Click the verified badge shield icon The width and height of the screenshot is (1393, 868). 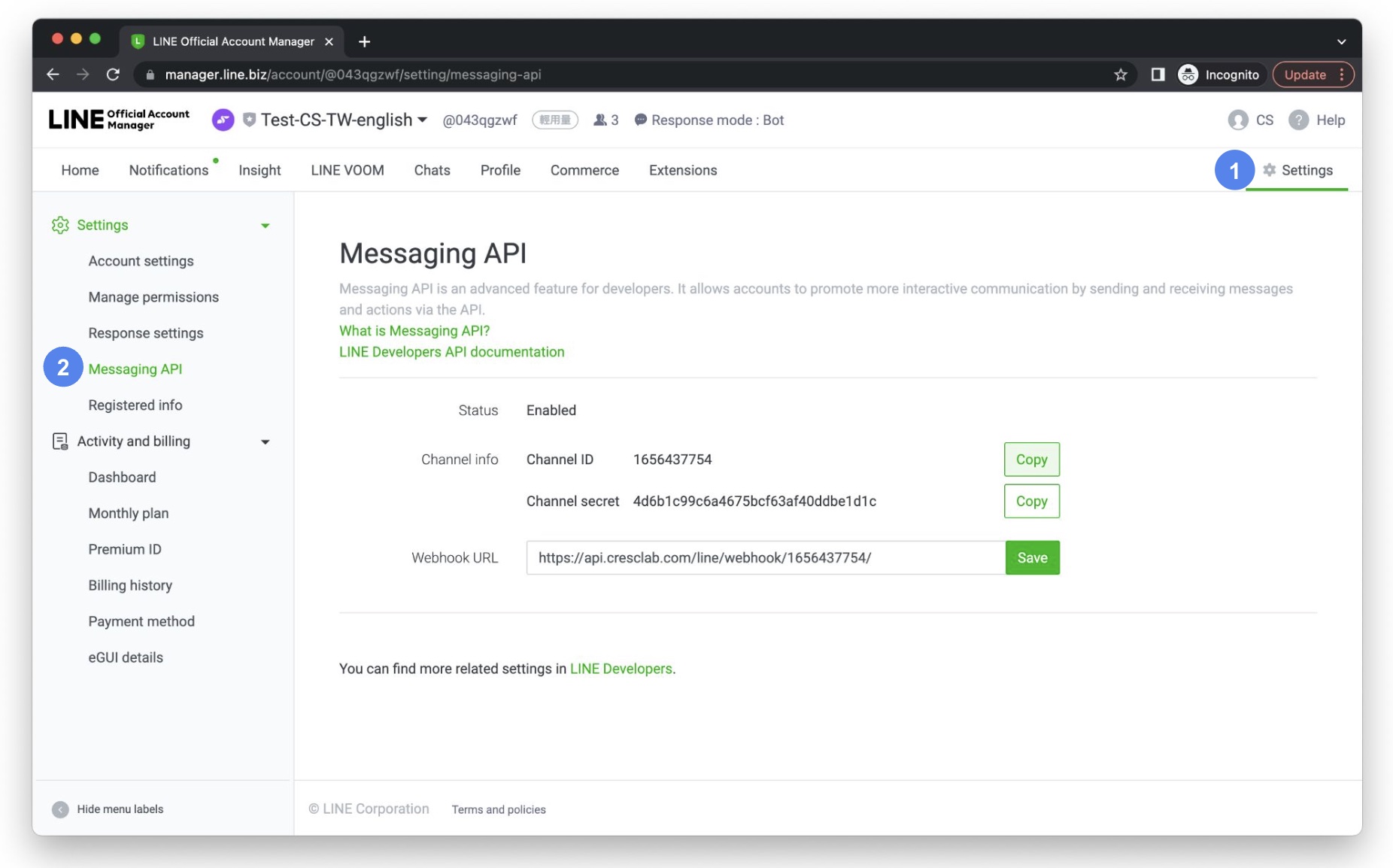248,120
